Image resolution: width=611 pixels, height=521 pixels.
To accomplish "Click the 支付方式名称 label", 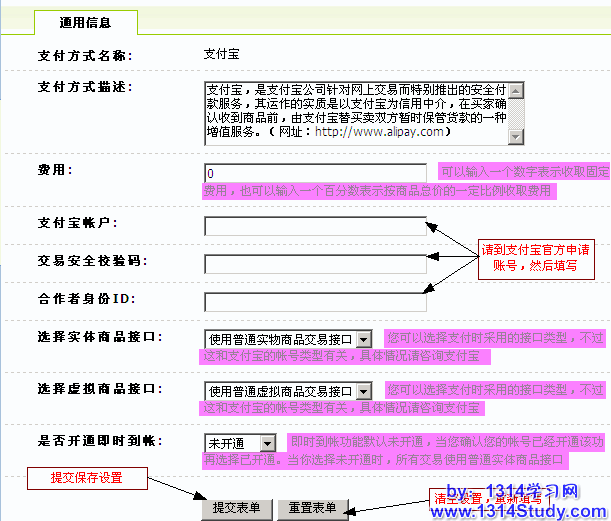I will [x=85, y=55].
